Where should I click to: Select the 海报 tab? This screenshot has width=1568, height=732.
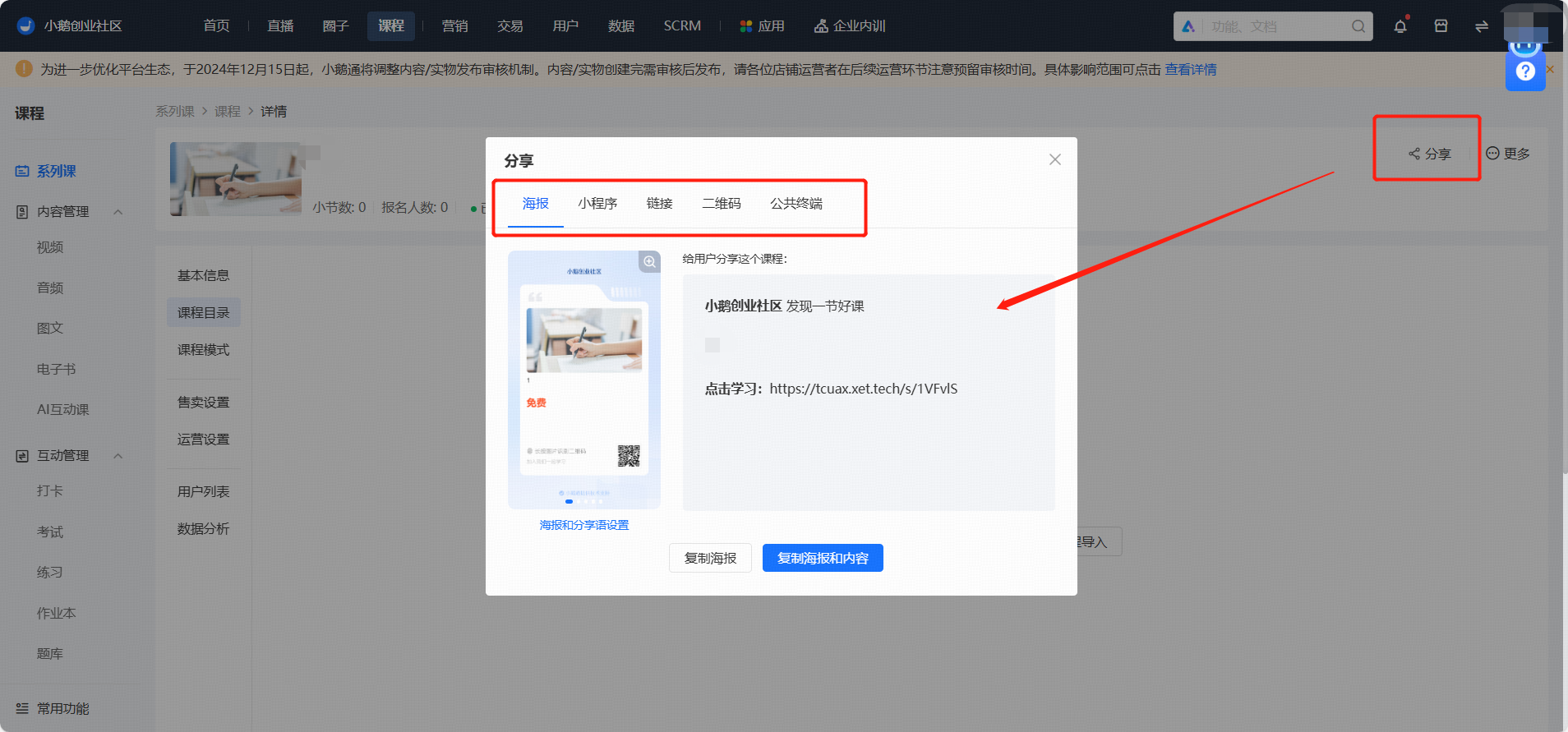click(536, 204)
